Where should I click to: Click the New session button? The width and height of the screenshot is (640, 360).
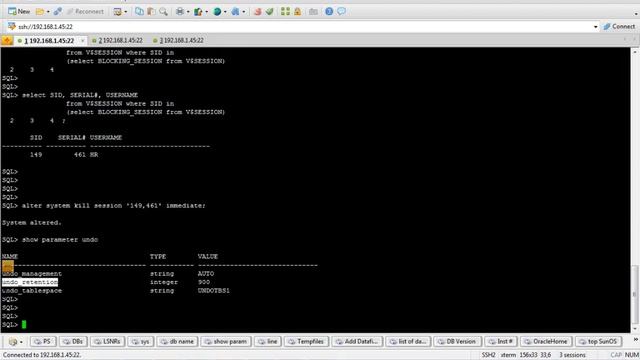19,11
